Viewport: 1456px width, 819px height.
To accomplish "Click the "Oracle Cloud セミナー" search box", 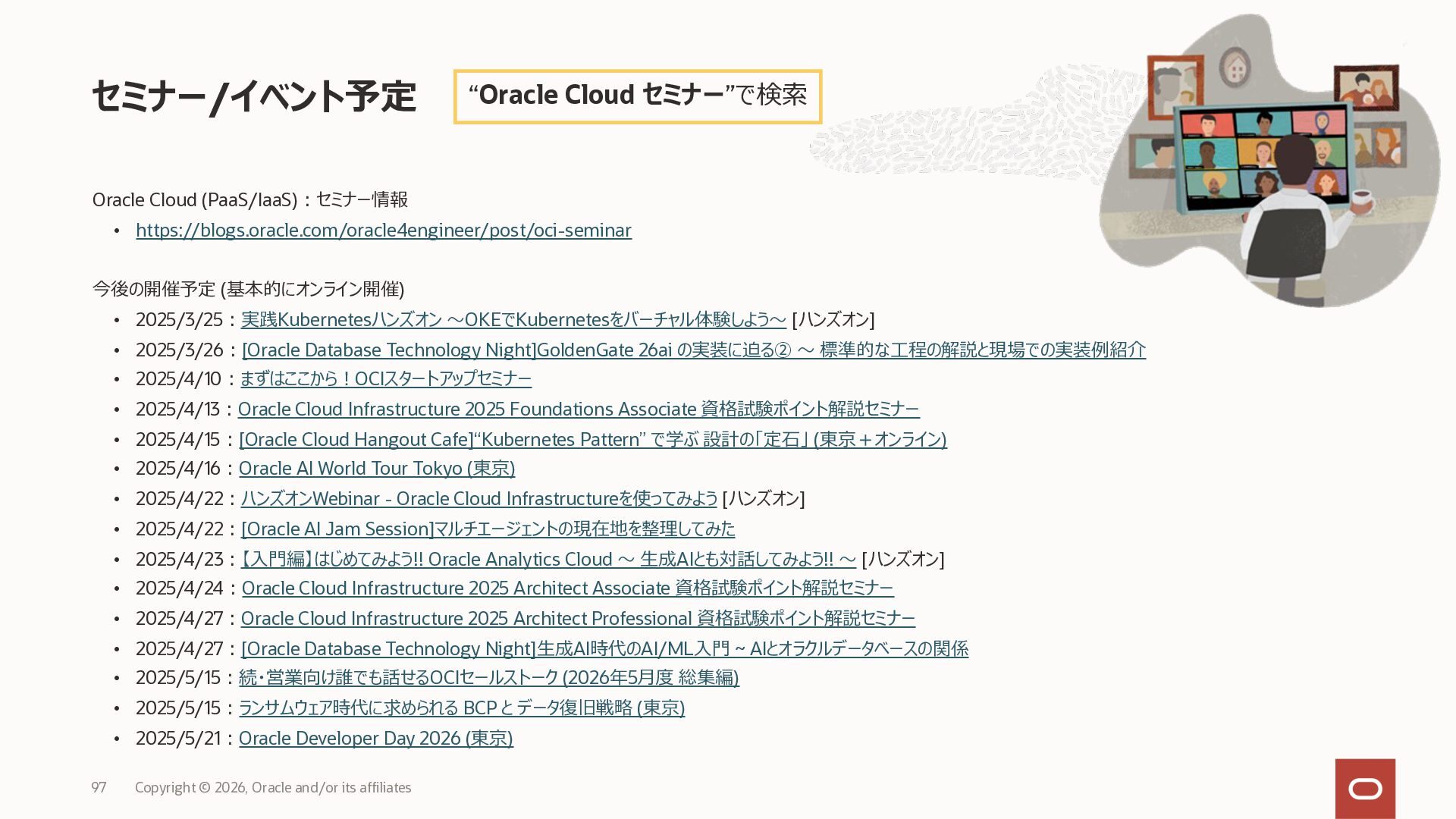I will click(637, 96).
